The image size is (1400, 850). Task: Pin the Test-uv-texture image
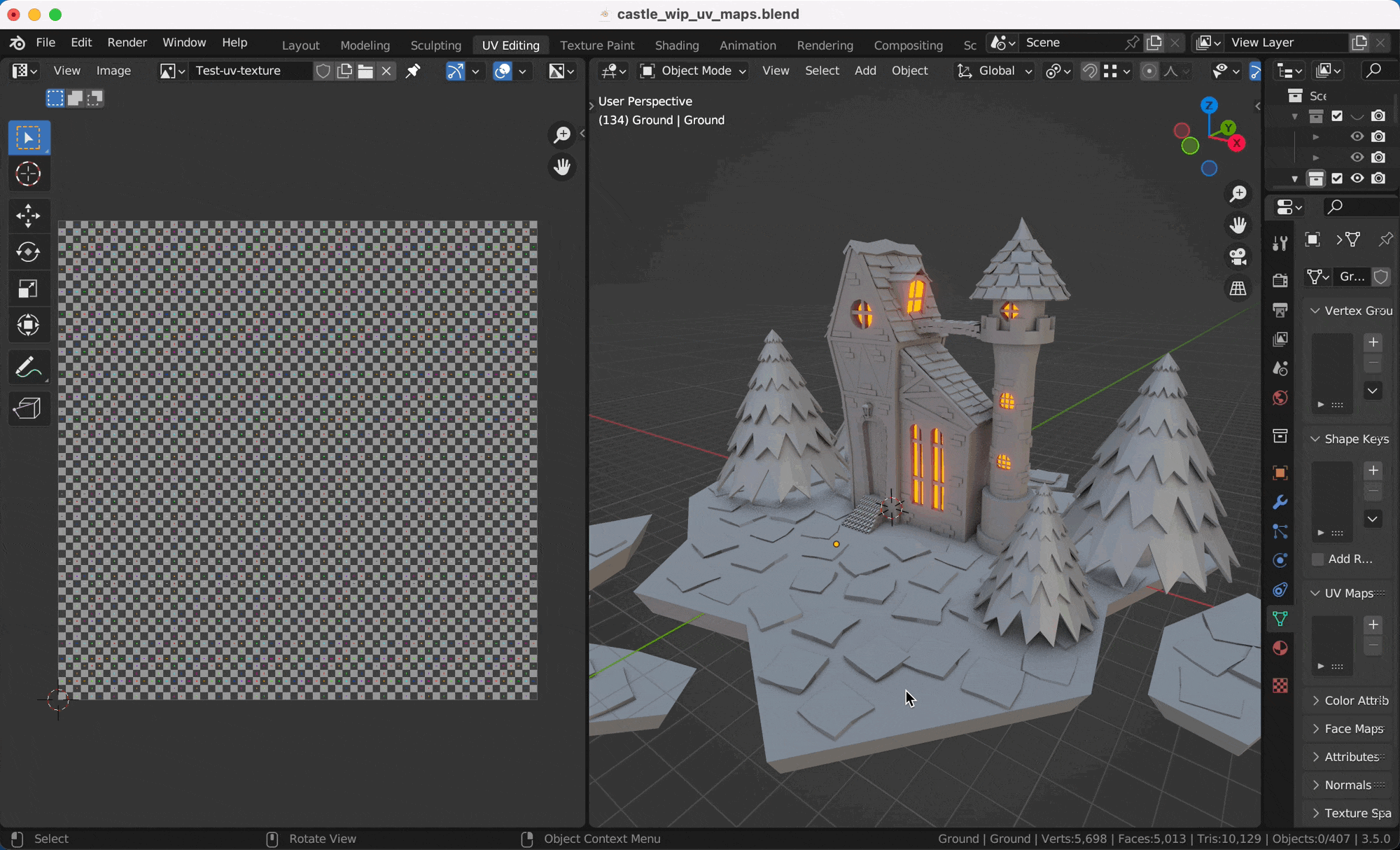[413, 71]
